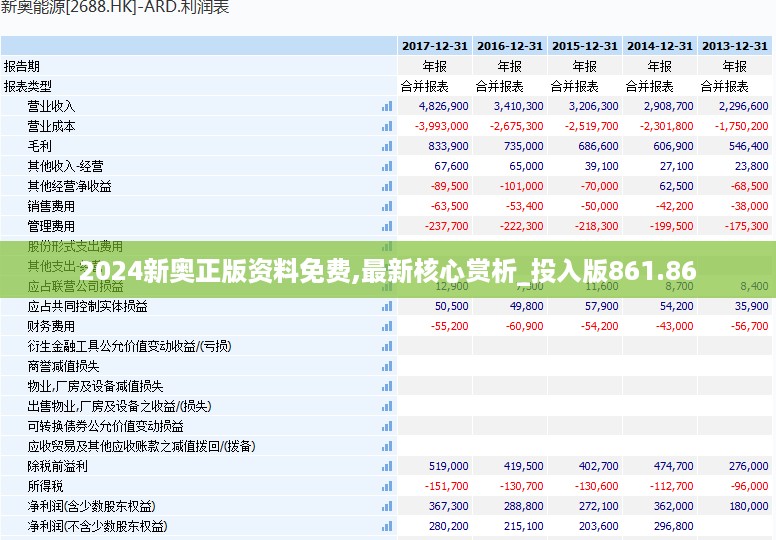The width and height of the screenshot is (776, 540).
Task: Open chart icon for 所得税 row
Action: pos(387,486)
